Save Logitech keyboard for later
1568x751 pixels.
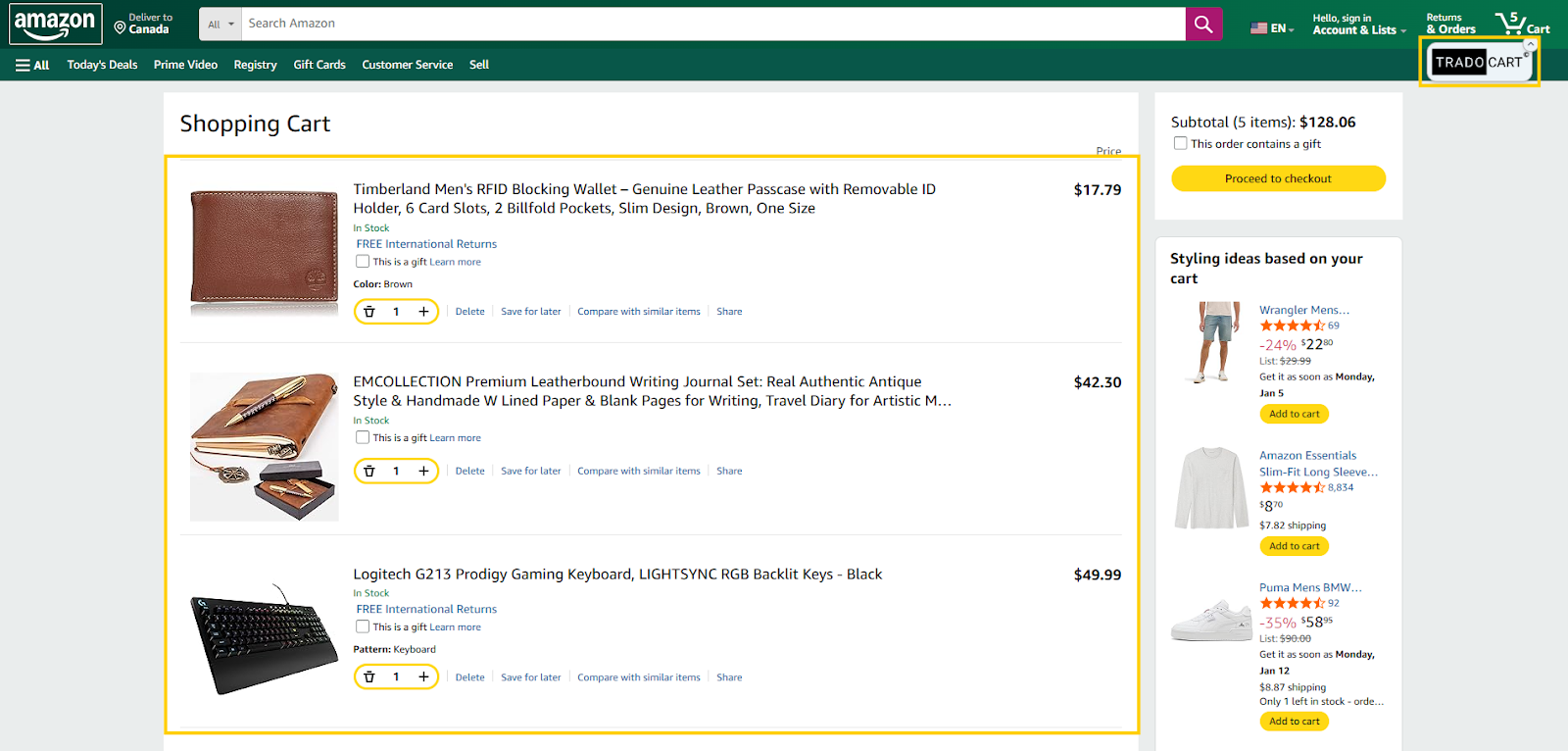530,677
